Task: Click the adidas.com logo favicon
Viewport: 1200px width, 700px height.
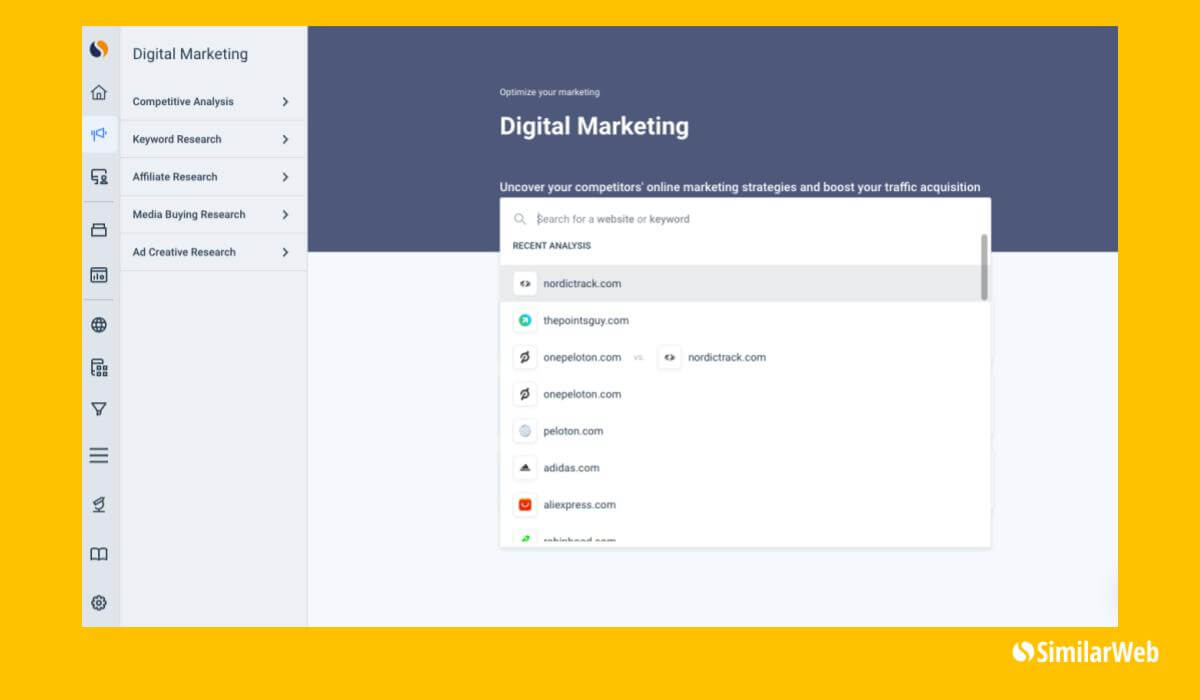Action: [x=525, y=467]
